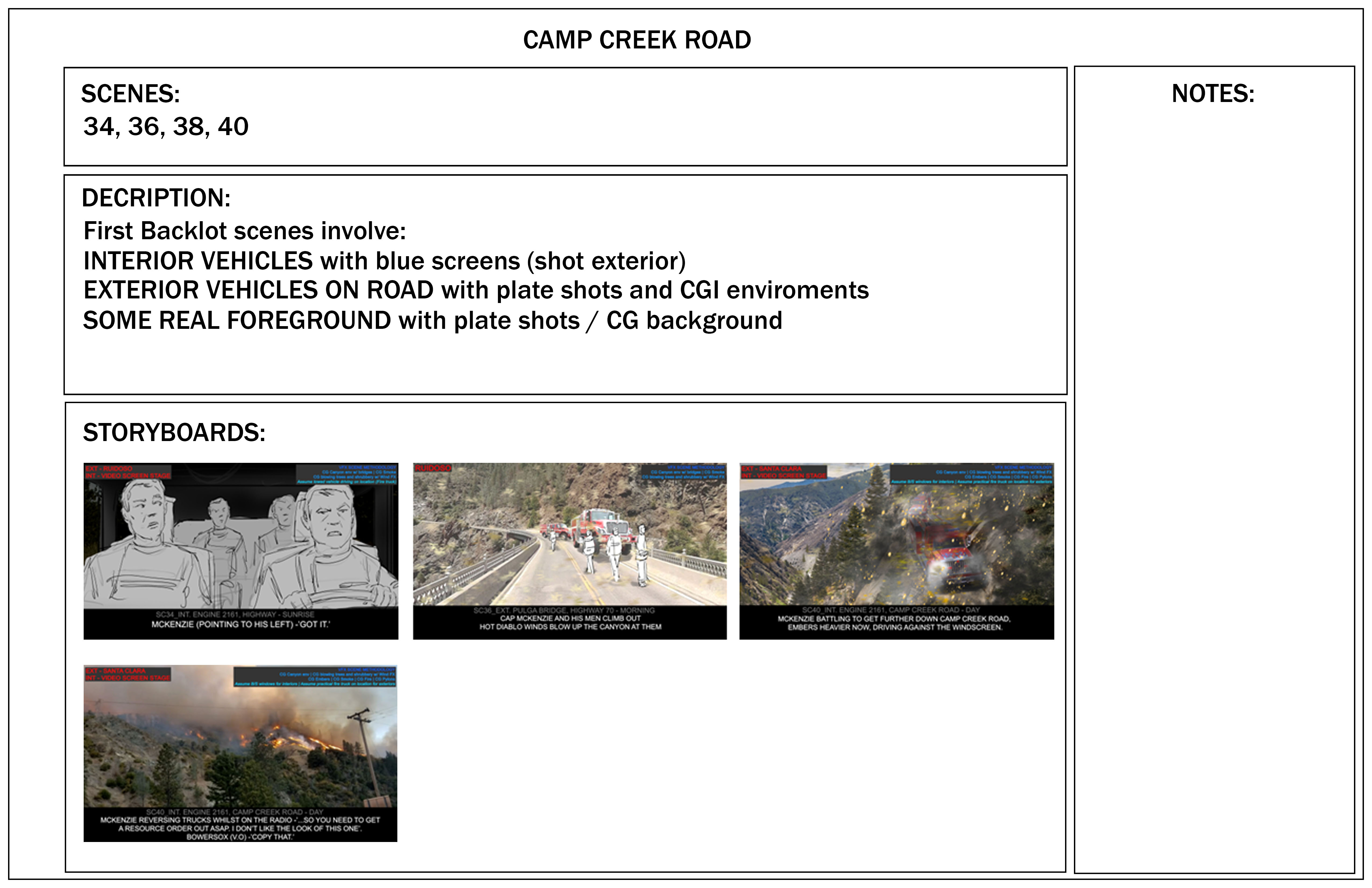Select the scene numbers 34, 36, 38, 40
Viewport: 1372px width, 888px height.
pyautogui.click(x=166, y=126)
